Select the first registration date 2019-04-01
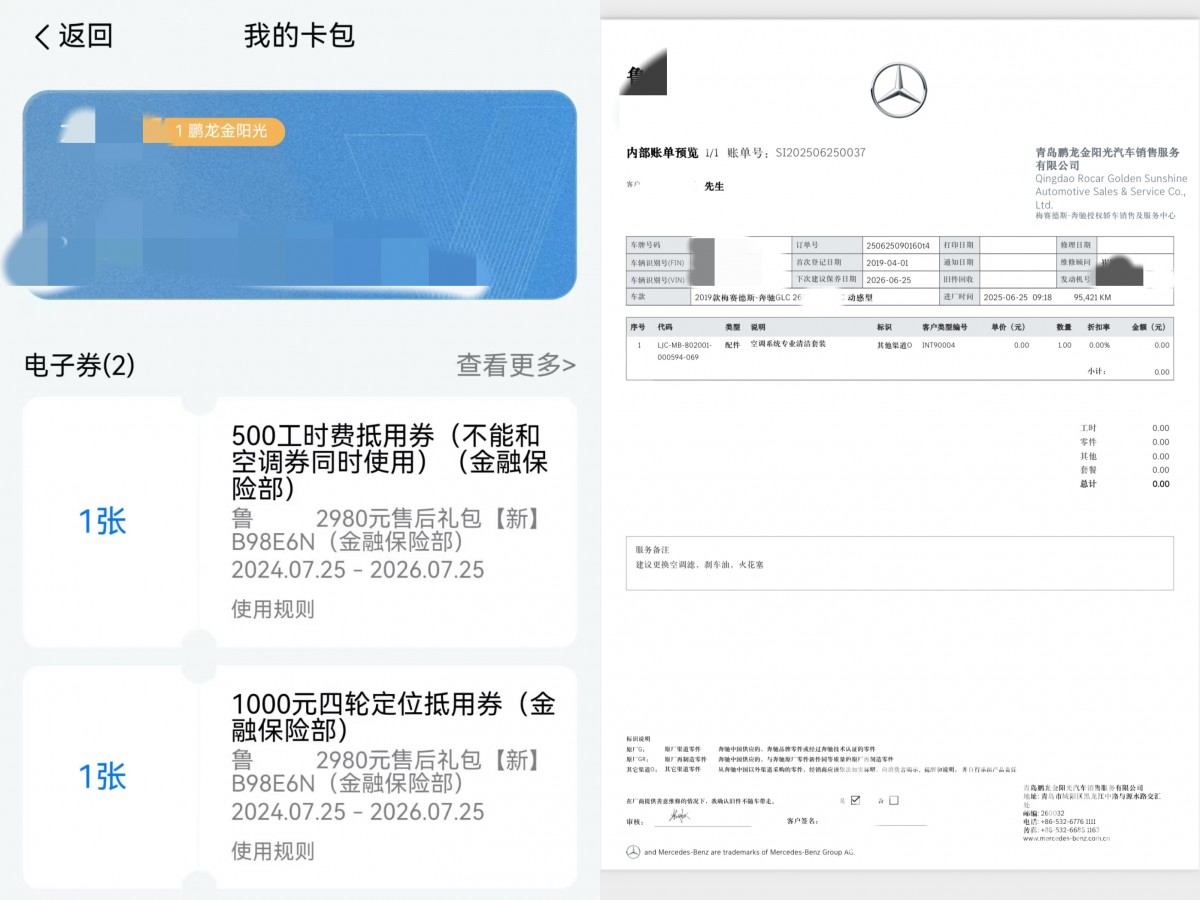1200x900 pixels. tap(888, 262)
